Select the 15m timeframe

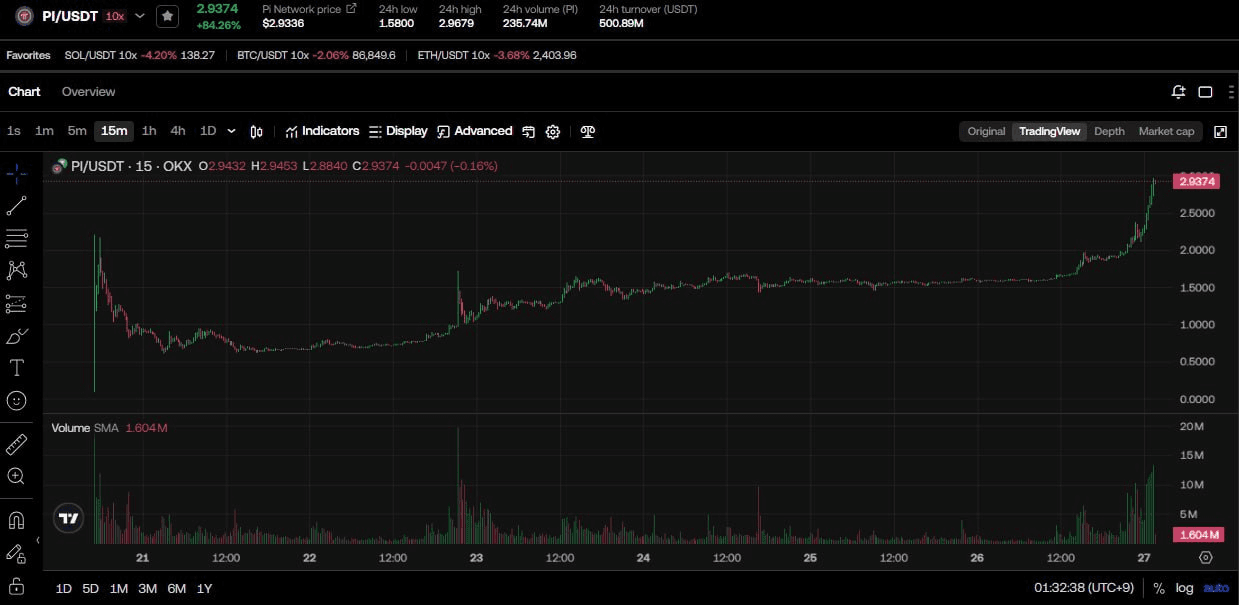pyautogui.click(x=114, y=131)
